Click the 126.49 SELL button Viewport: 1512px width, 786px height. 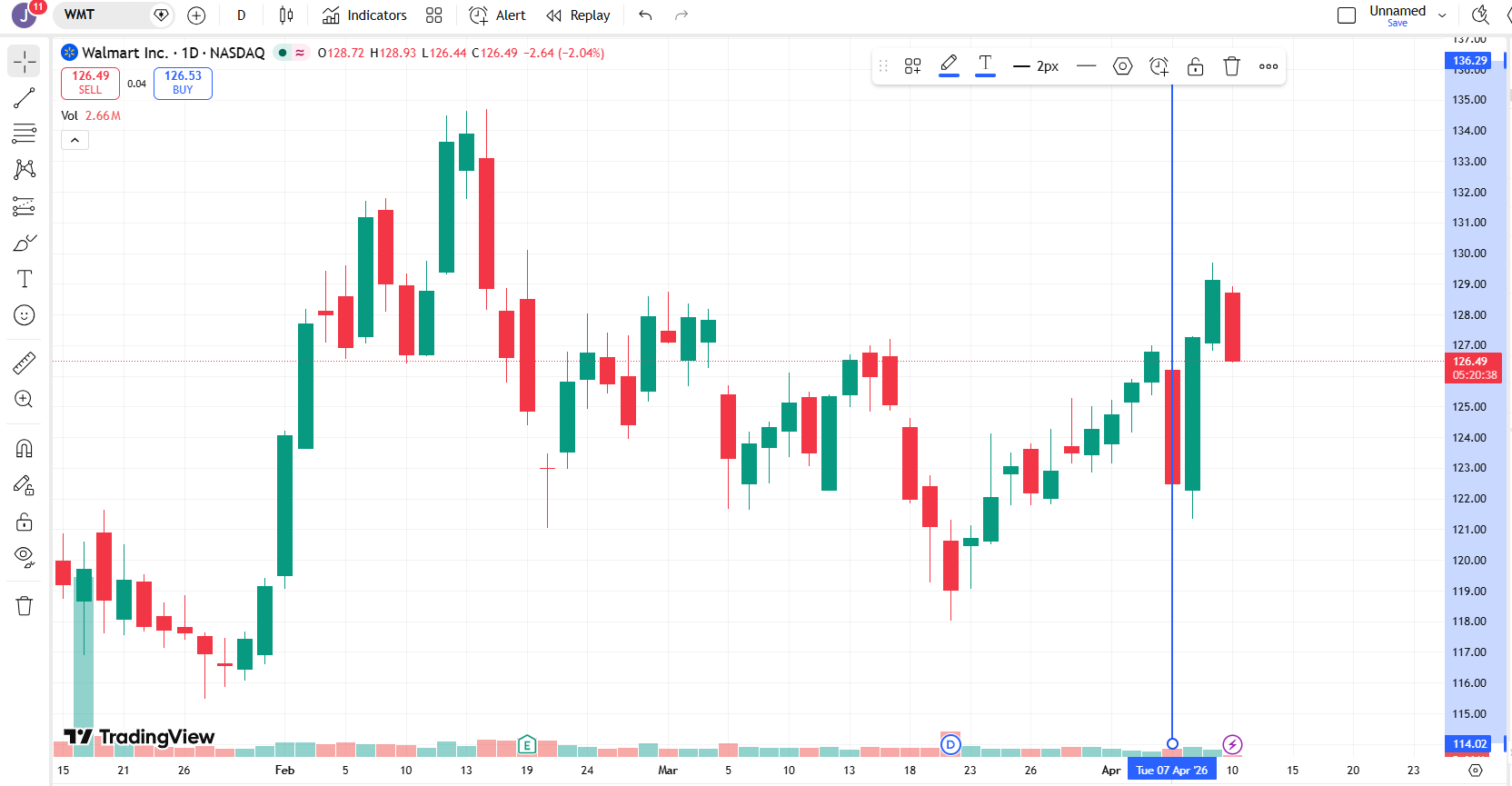pyautogui.click(x=90, y=83)
